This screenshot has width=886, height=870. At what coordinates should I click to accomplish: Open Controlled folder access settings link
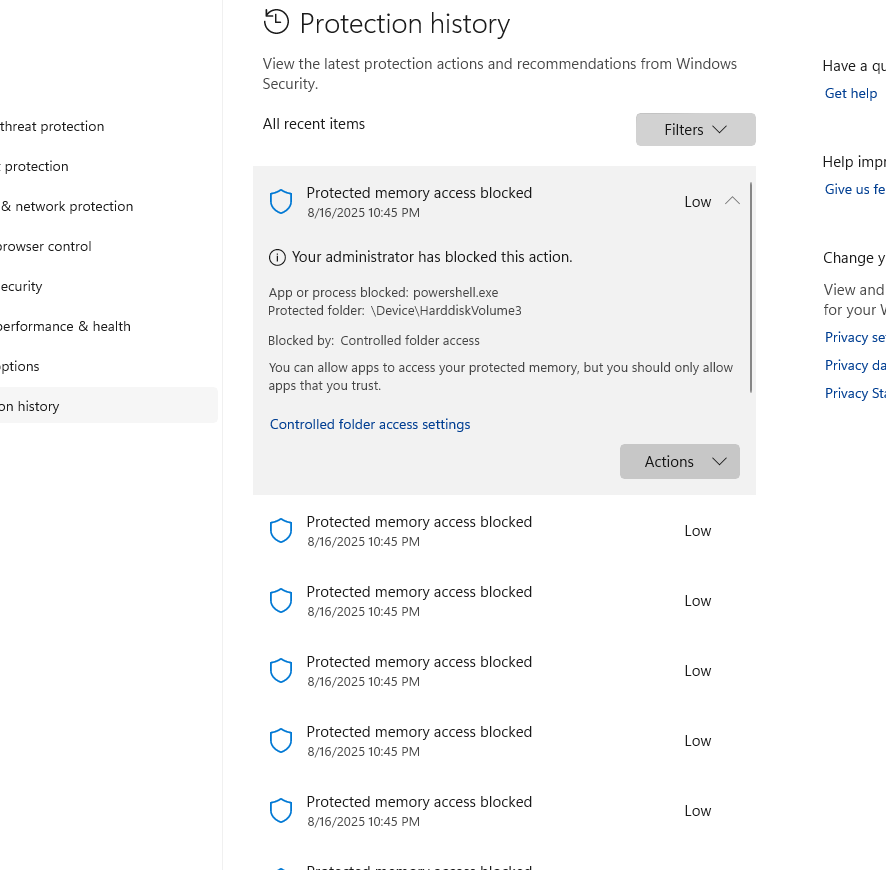click(370, 425)
